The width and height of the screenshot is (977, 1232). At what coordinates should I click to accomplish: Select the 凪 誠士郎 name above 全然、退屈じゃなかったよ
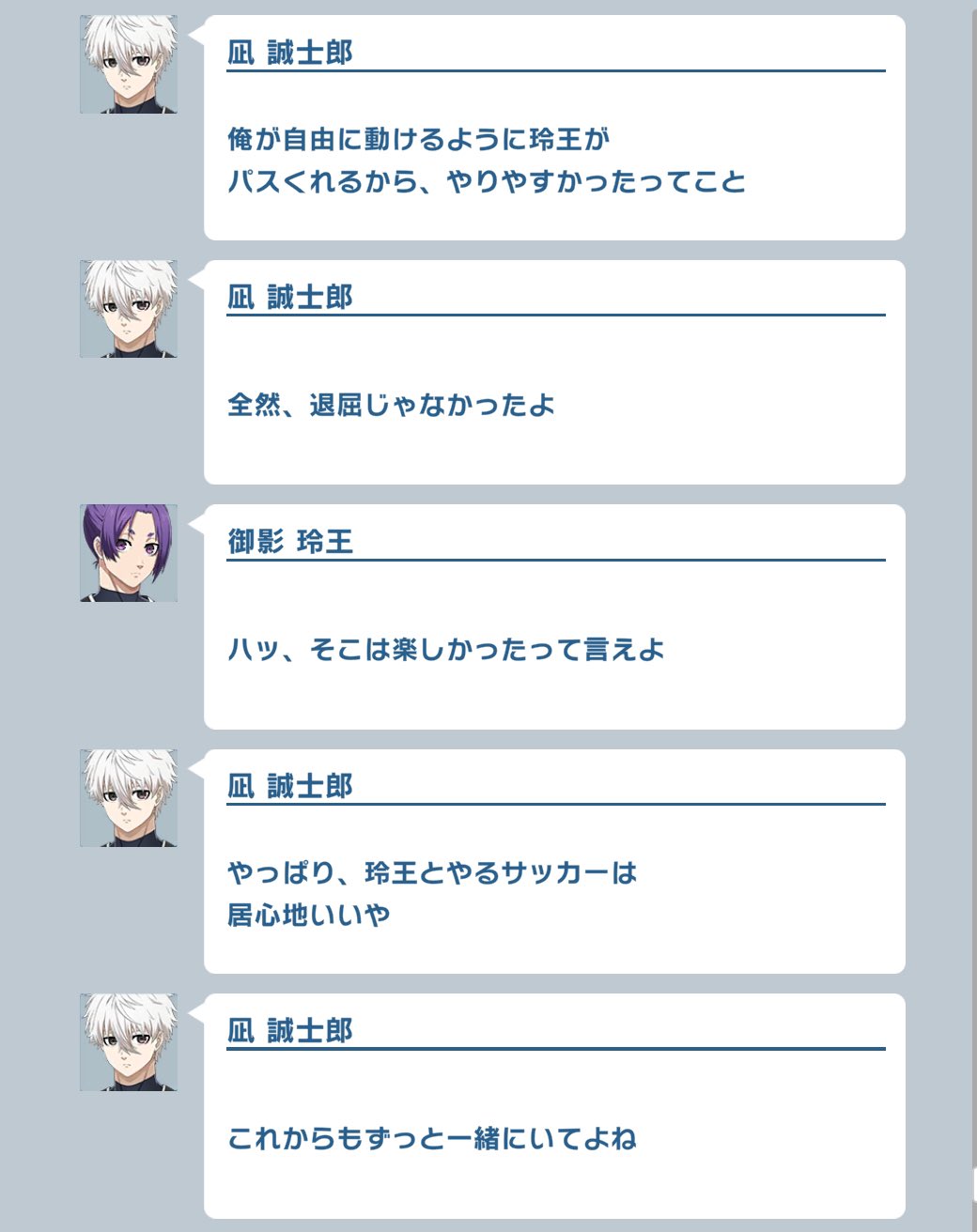[290, 297]
